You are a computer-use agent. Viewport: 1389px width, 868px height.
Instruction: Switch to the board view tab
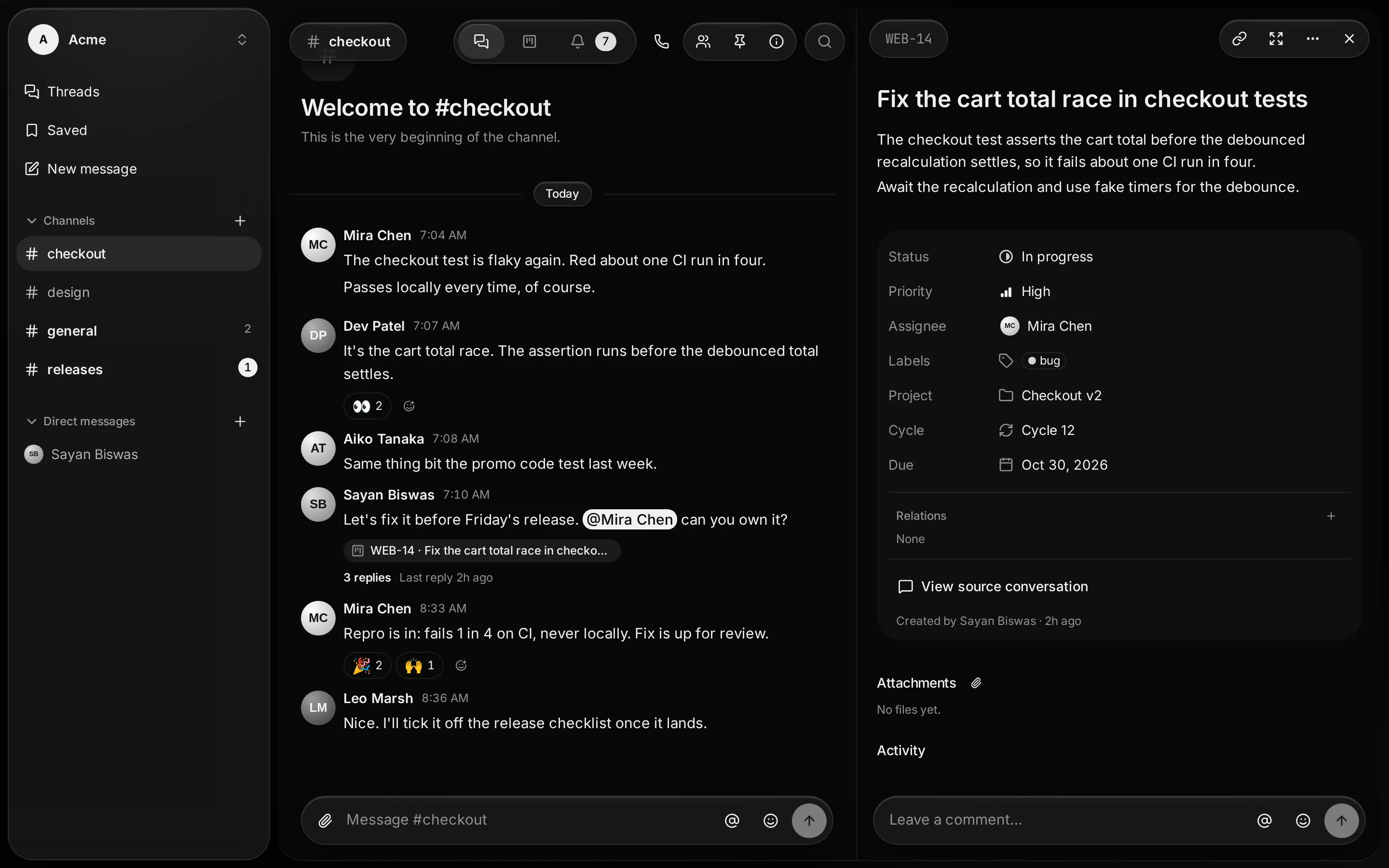(529, 41)
